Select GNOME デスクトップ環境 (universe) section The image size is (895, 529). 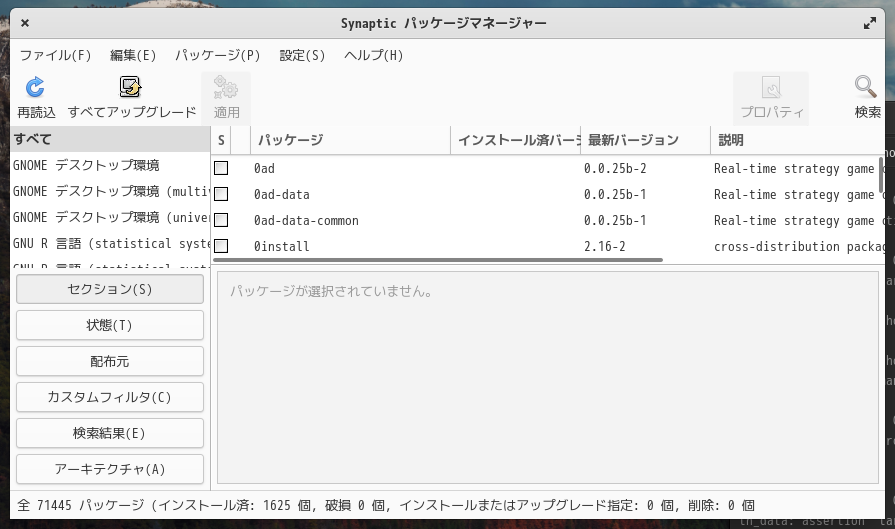pos(110,217)
